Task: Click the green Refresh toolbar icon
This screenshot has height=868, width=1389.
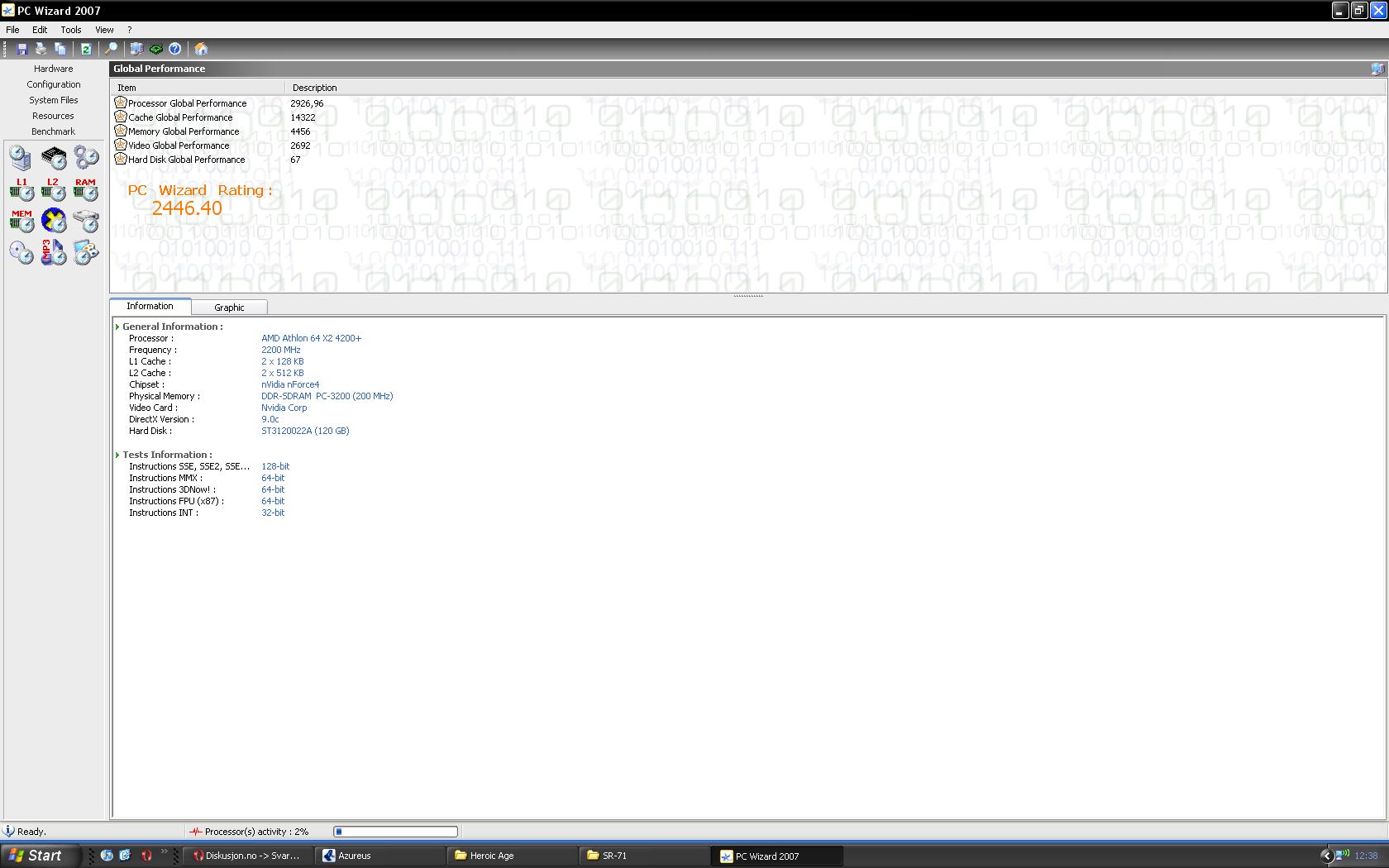Action: (85, 49)
